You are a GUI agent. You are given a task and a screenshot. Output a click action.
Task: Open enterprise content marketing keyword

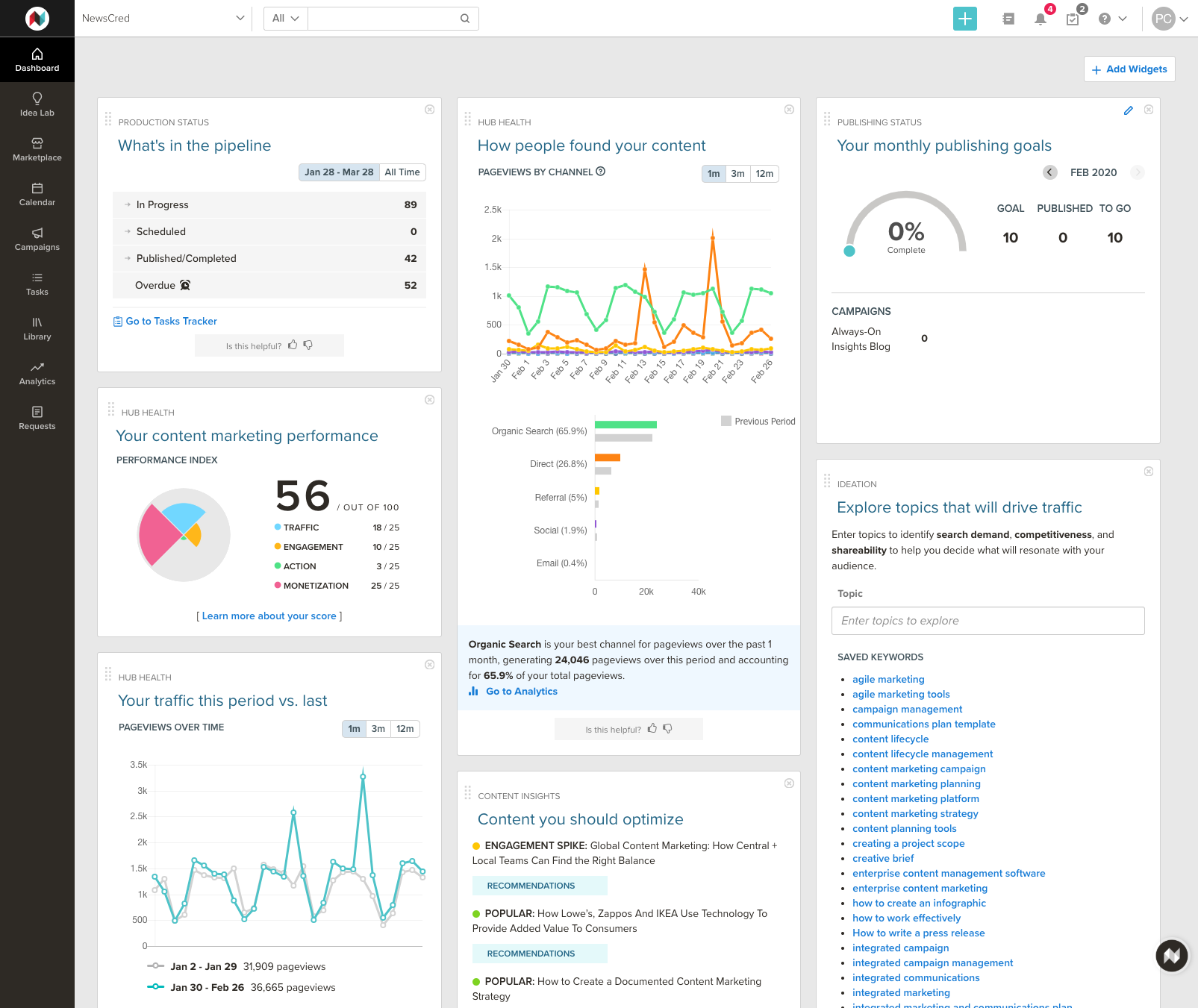920,889
